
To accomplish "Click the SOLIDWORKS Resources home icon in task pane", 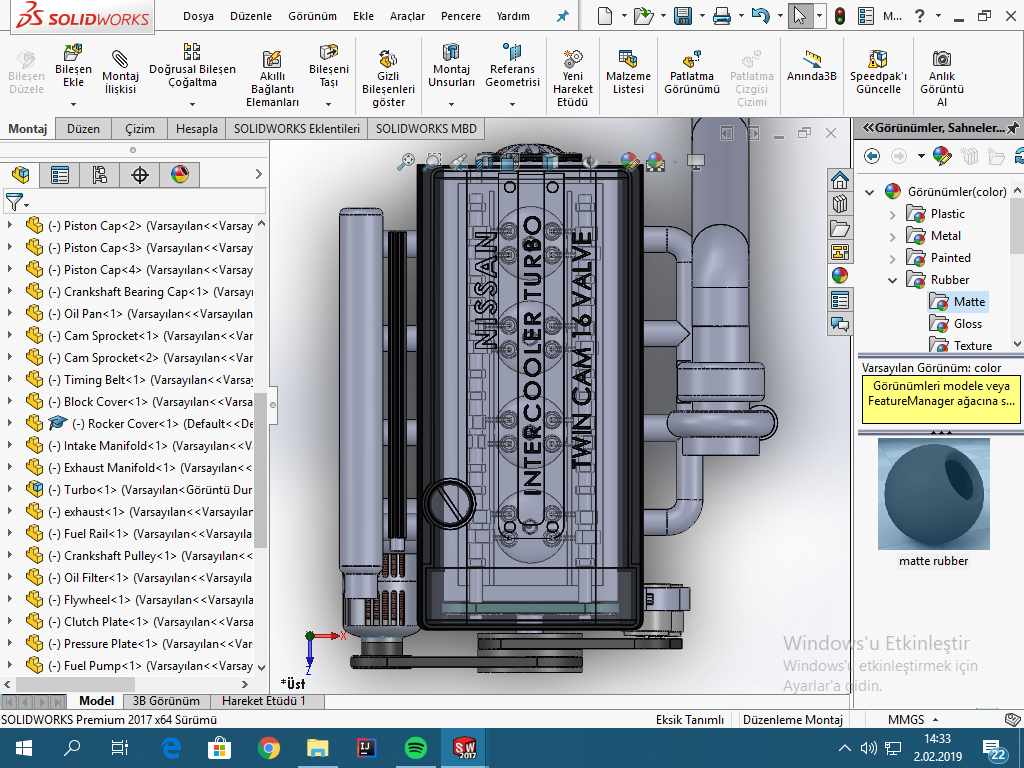I will coord(840,180).
